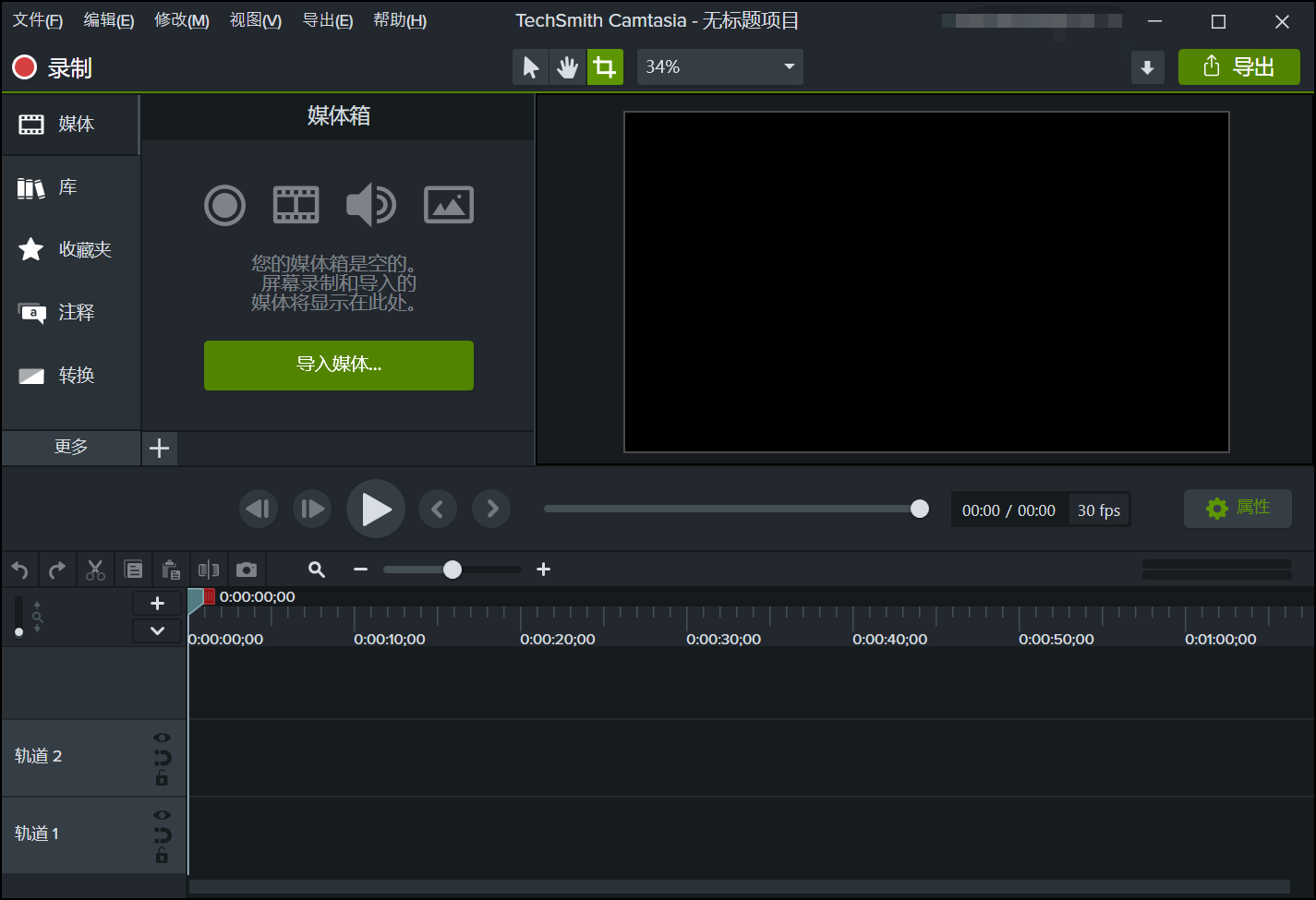Jump to next marker with right chevron
The image size is (1316, 900).
coord(491,509)
